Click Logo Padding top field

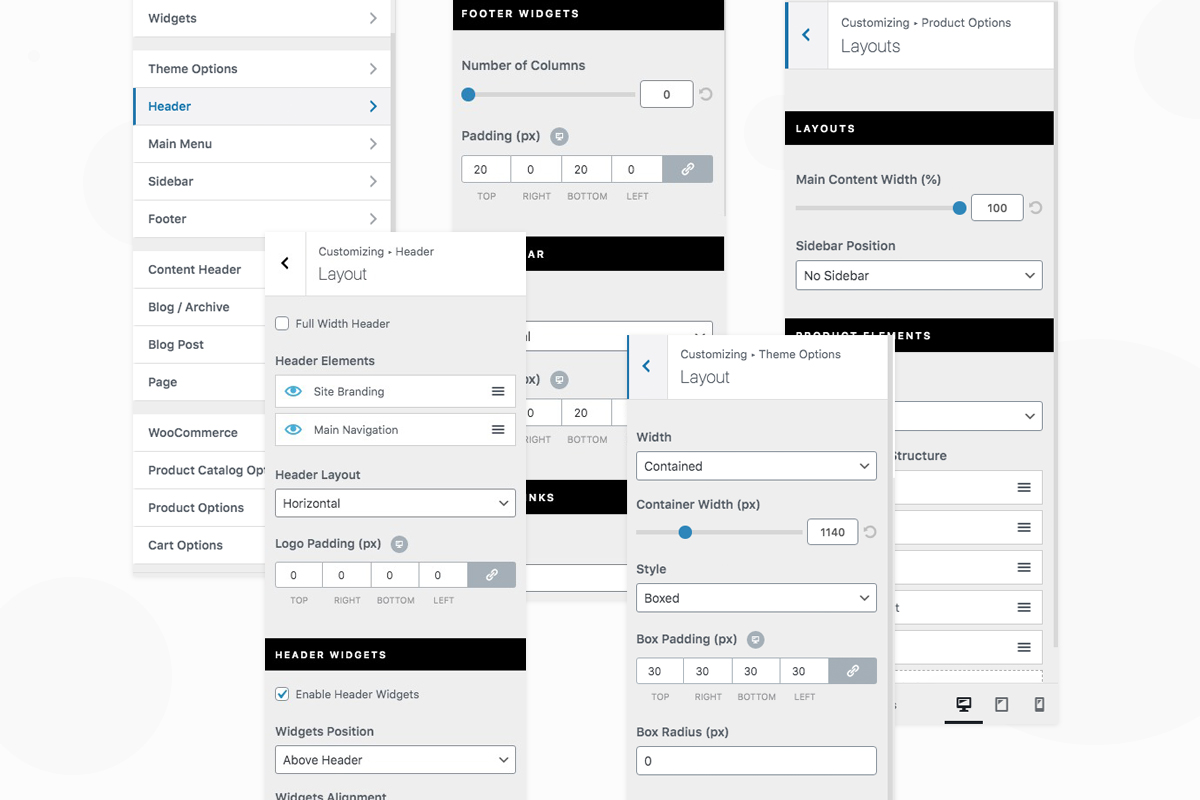[x=299, y=575]
